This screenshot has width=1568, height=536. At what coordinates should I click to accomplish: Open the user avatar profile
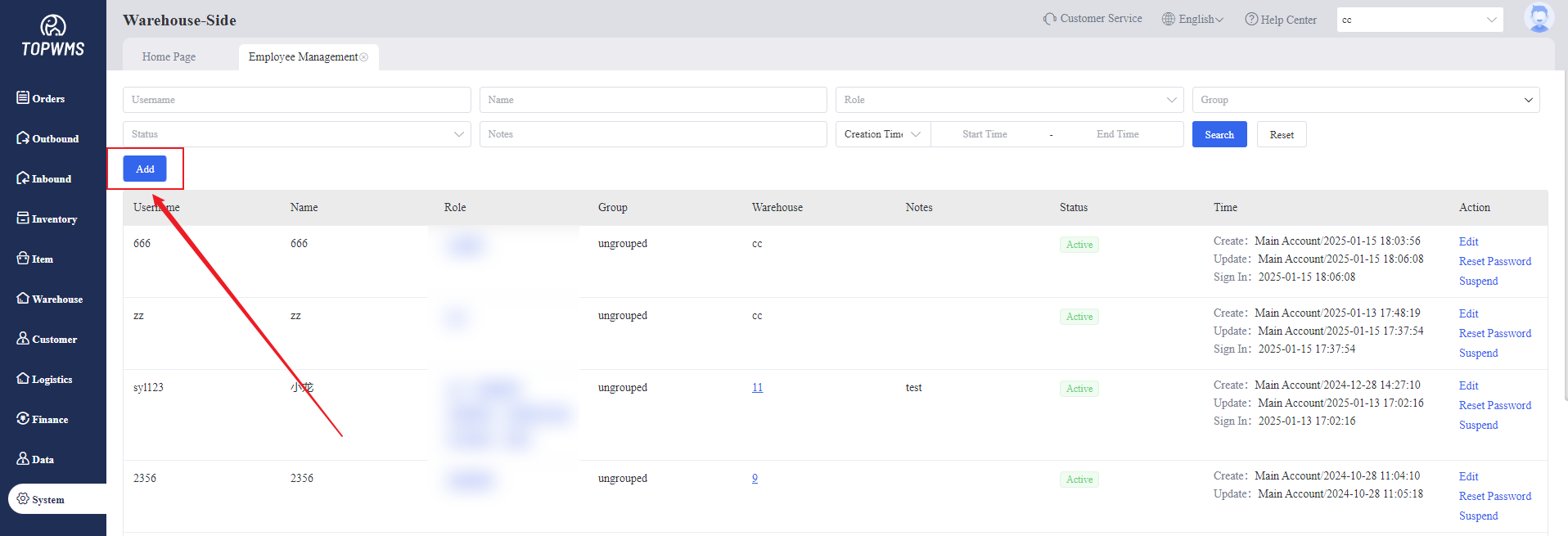[x=1539, y=18]
